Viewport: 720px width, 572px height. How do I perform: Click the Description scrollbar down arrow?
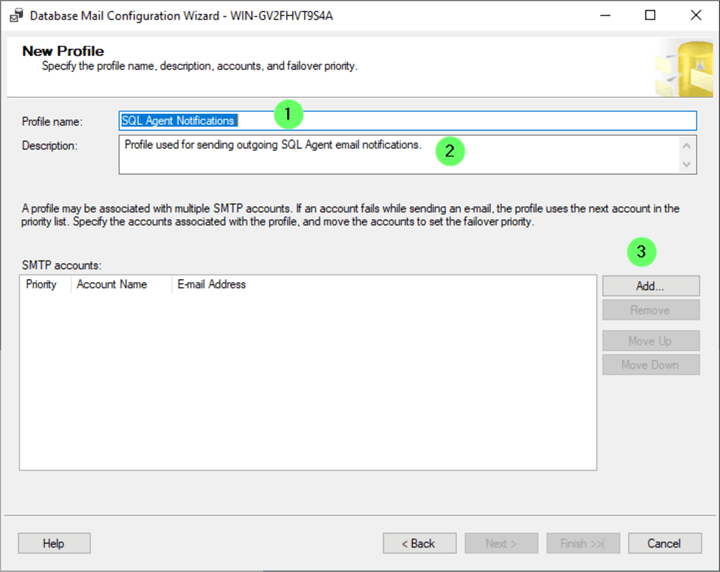[x=686, y=164]
